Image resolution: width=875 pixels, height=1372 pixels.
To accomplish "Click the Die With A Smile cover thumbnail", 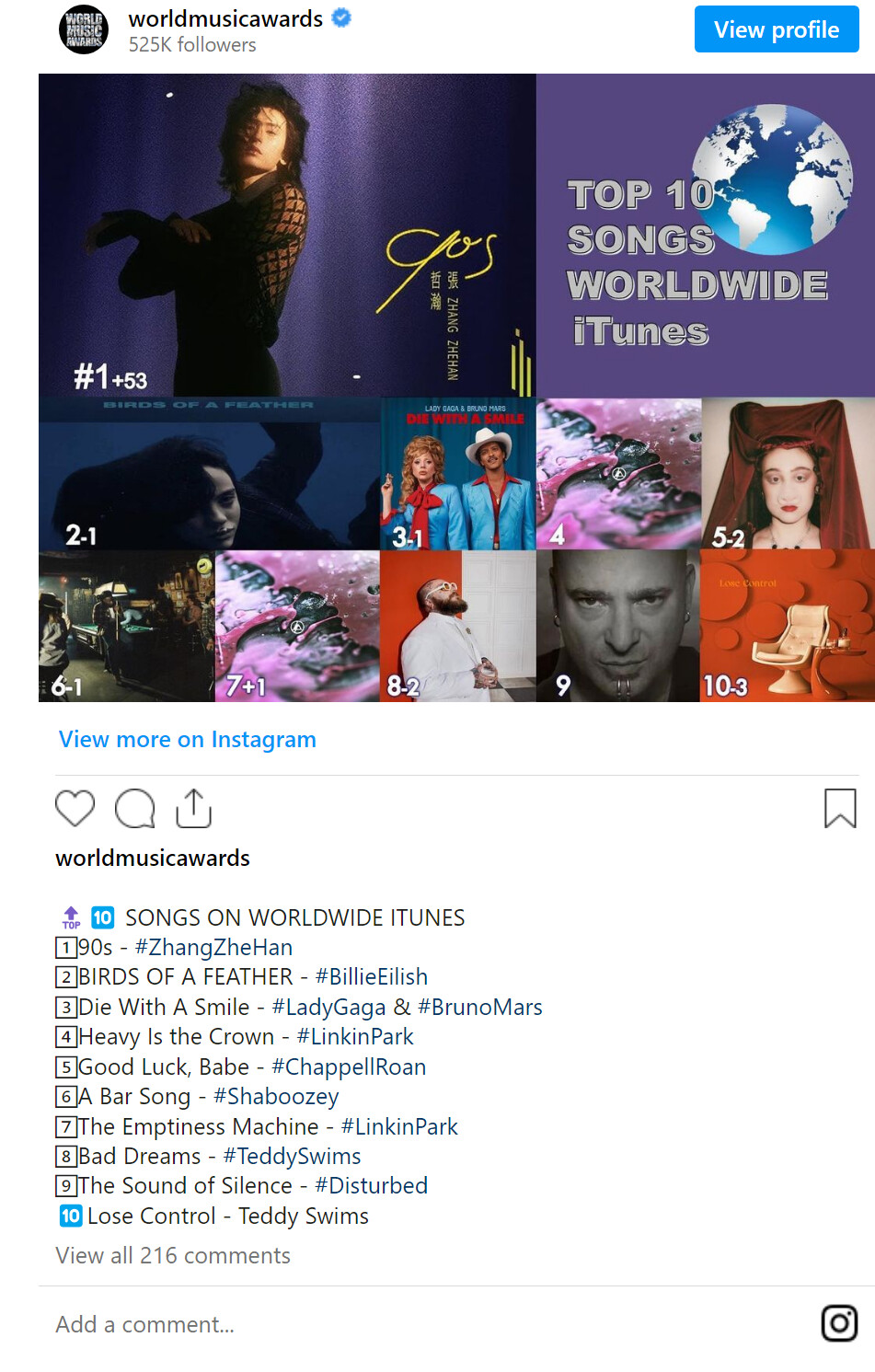I will [458, 474].
